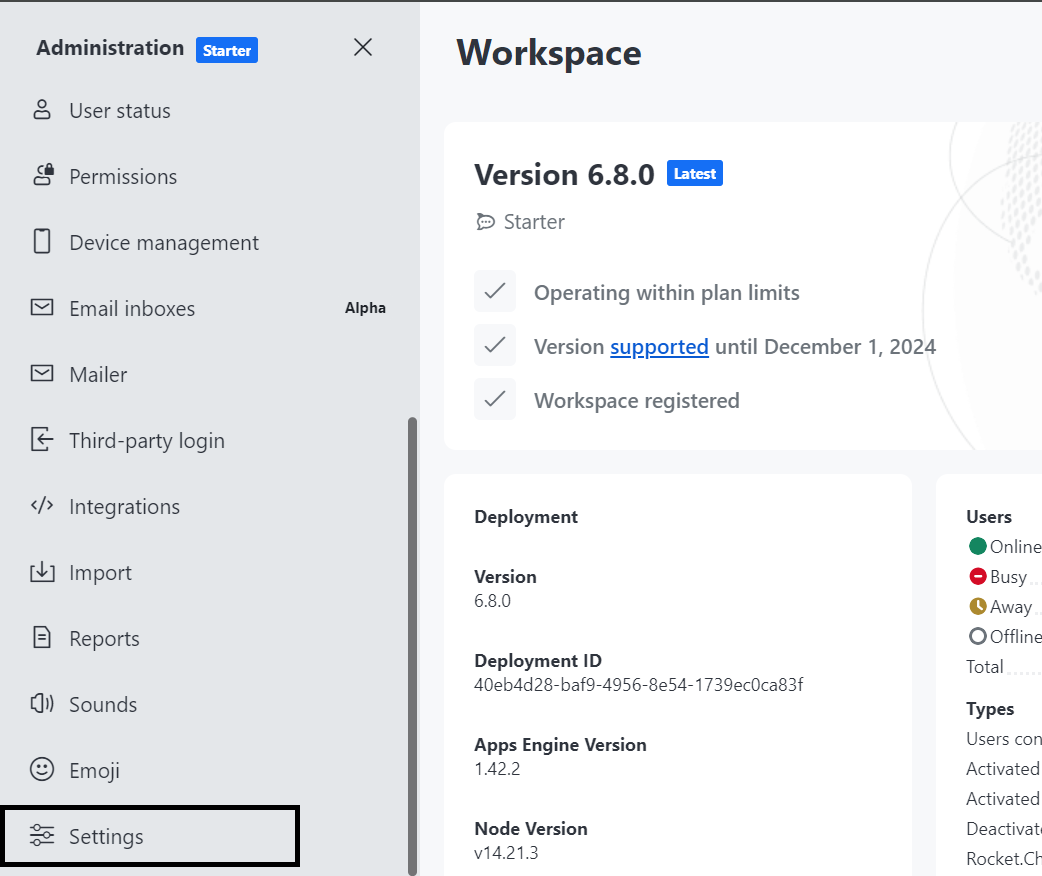Click the blue Starter badge
Image resolution: width=1042 pixels, height=876 pixels.
click(227, 50)
